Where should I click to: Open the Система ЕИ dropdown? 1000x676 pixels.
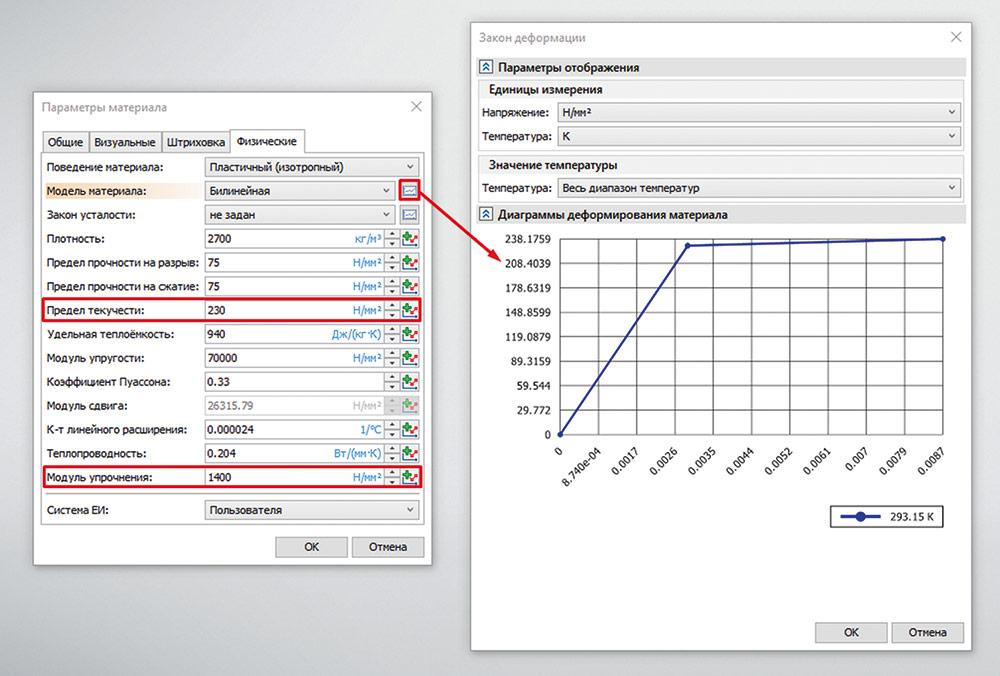click(x=311, y=510)
